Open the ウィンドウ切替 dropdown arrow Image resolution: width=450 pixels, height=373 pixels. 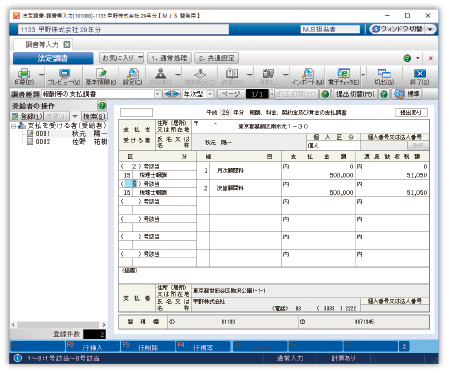coord(430,29)
